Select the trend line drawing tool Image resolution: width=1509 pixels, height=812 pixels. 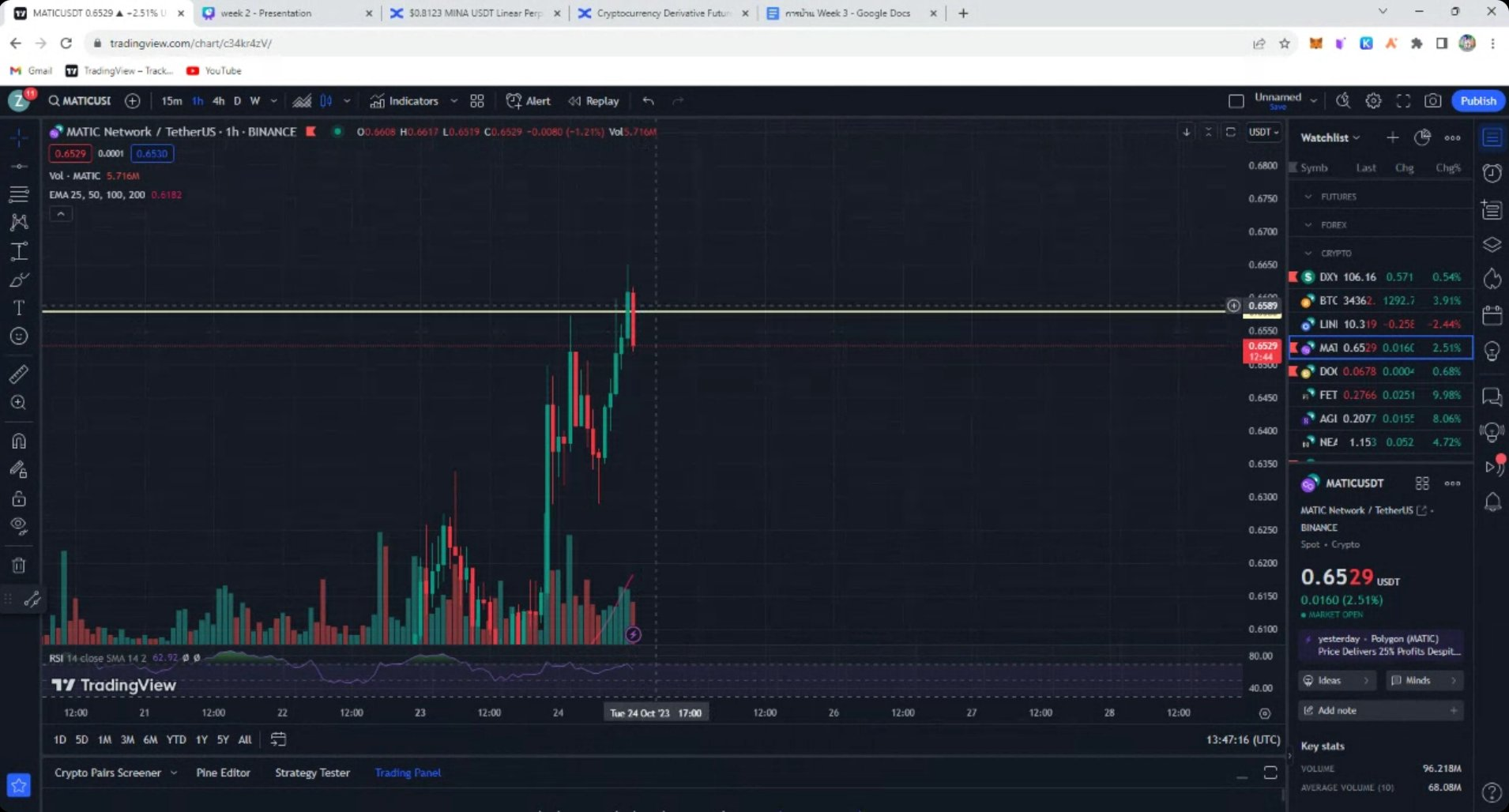pos(19,167)
